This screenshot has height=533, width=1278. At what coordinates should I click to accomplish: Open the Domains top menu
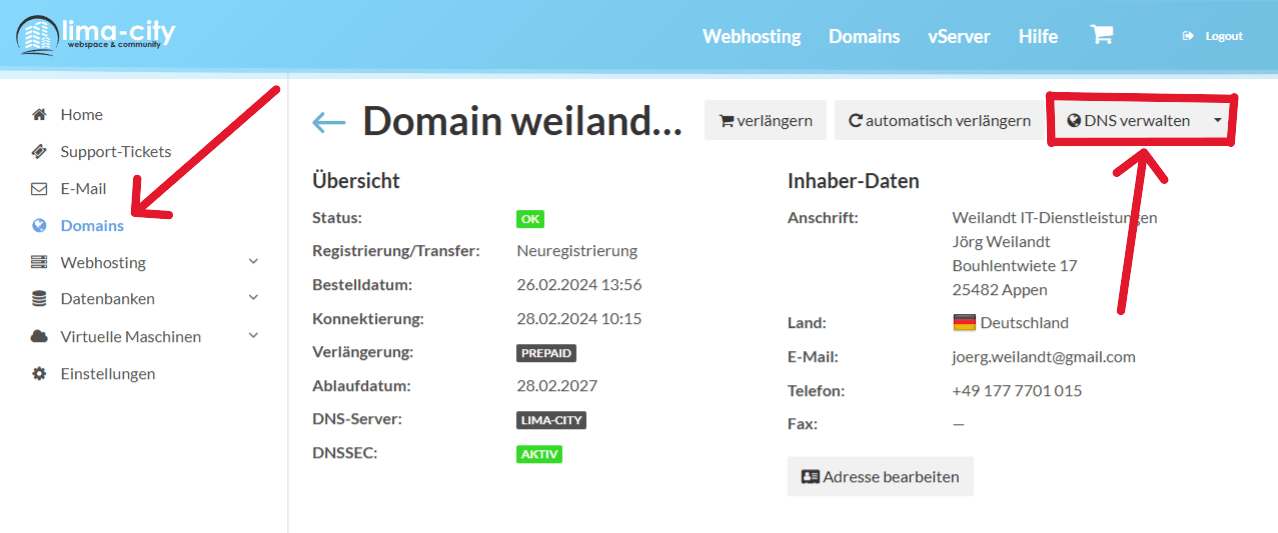coord(864,36)
